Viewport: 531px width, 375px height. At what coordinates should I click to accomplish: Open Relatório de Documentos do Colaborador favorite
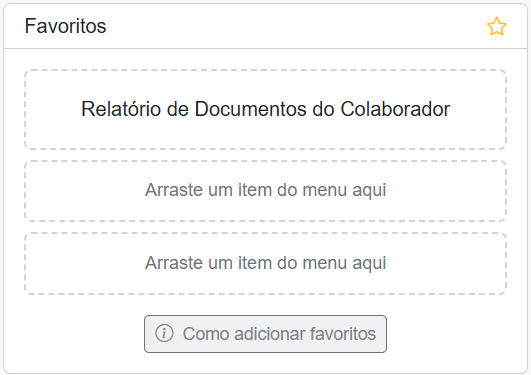coord(266,109)
